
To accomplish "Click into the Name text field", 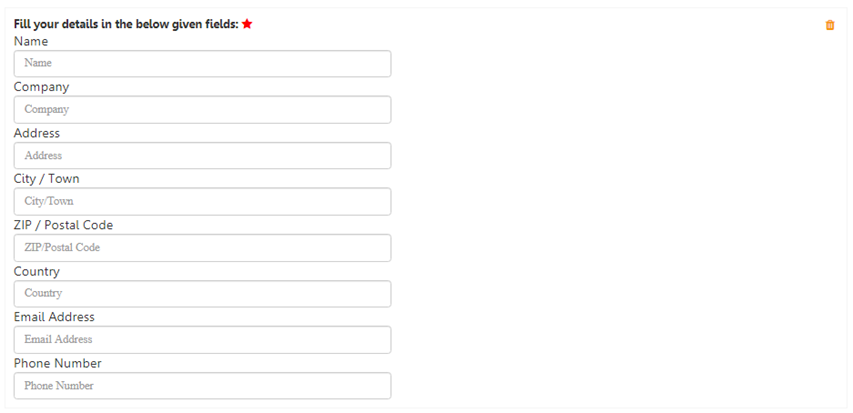I will tap(202, 63).
